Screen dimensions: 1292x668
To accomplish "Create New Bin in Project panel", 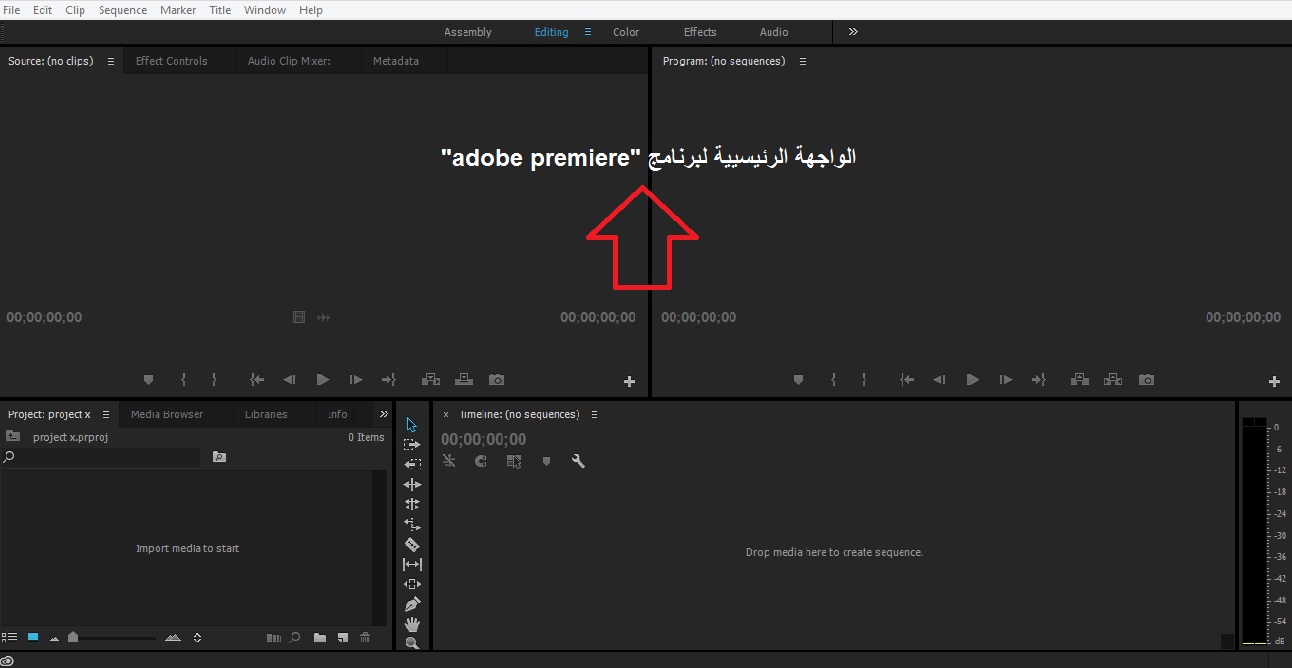I will tap(320, 637).
